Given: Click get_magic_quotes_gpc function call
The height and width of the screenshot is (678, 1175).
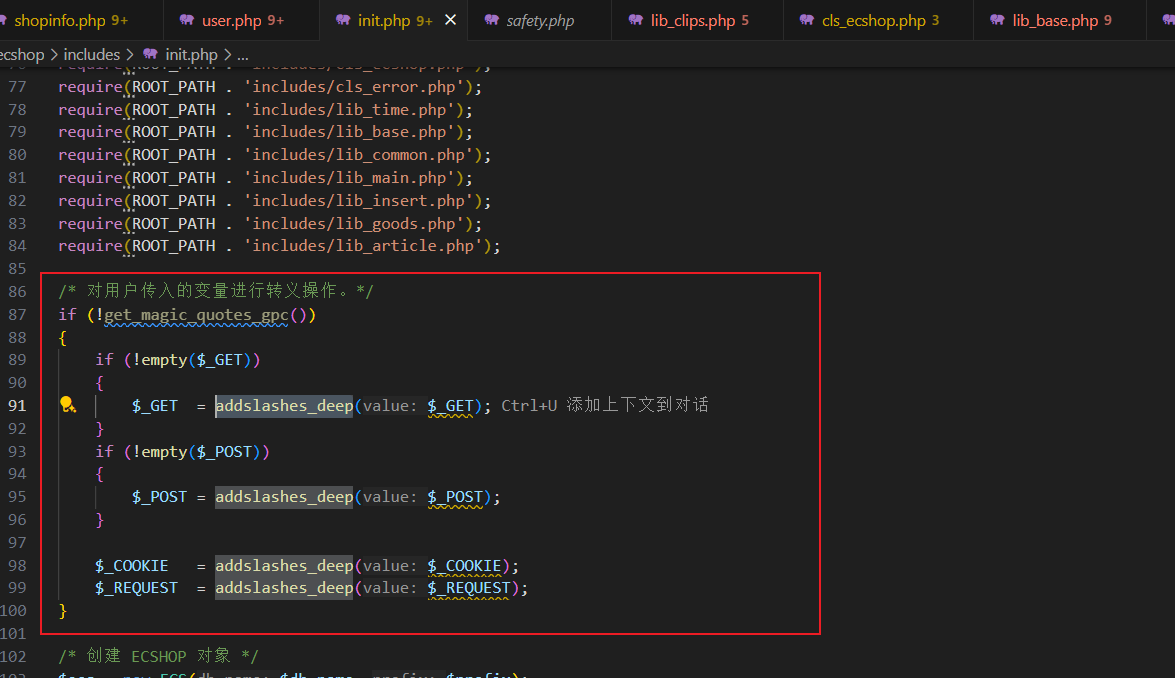Looking at the screenshot, I should pyautogui.click(x=197, y=314).
